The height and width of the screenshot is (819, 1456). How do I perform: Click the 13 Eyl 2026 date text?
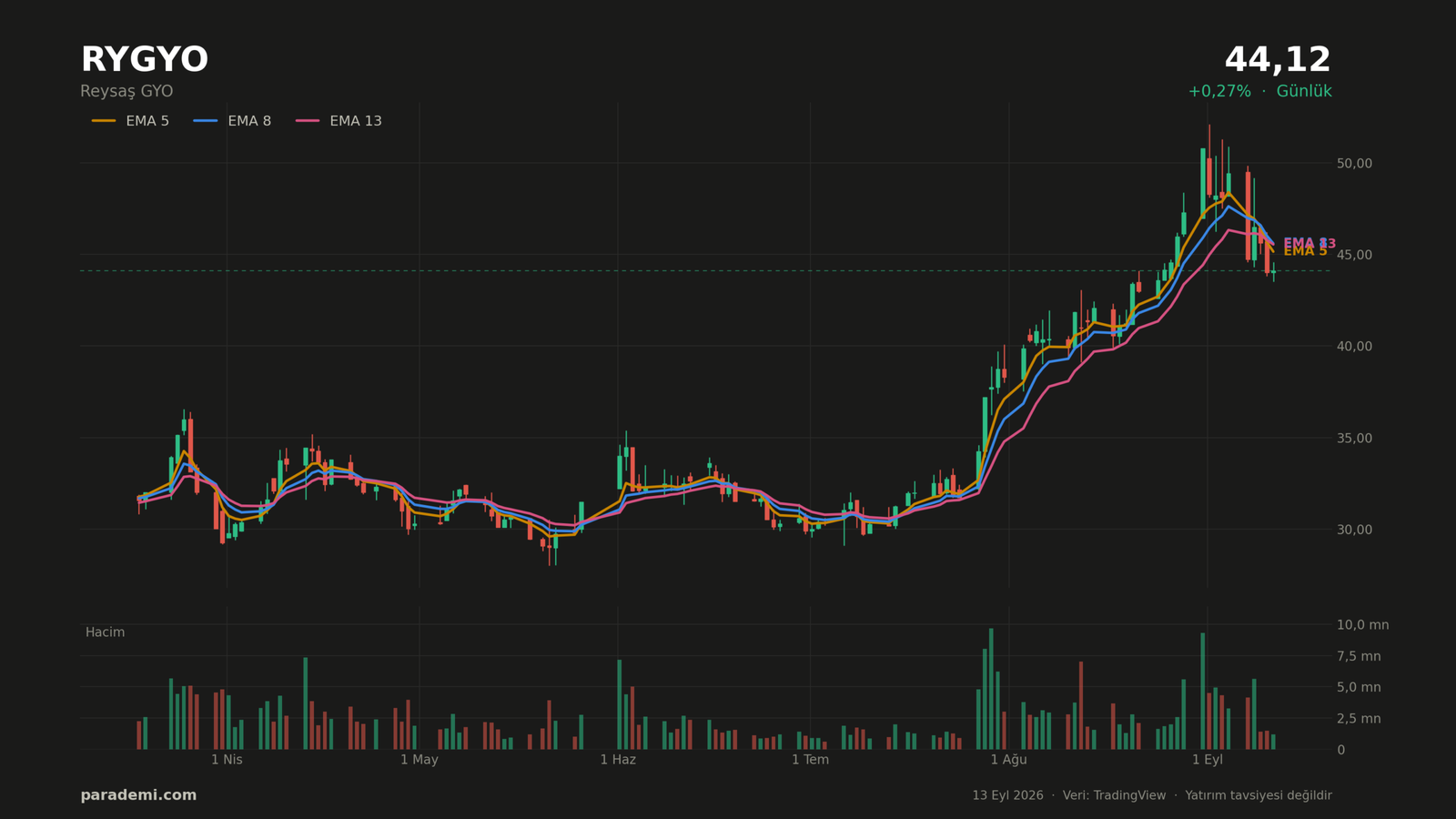[x=1007, y=795]
